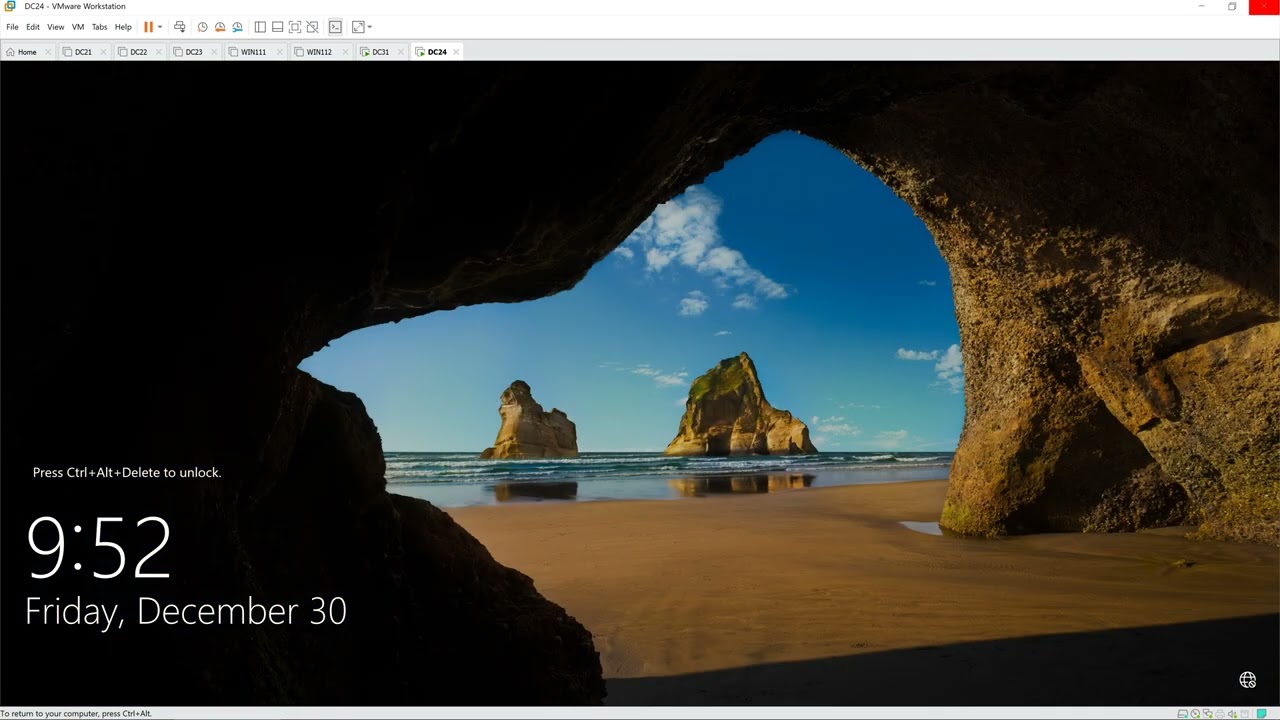The height and width of the screenshot is (720, 1280).
Task: Open the Help menu
Action: click(123, 27)
